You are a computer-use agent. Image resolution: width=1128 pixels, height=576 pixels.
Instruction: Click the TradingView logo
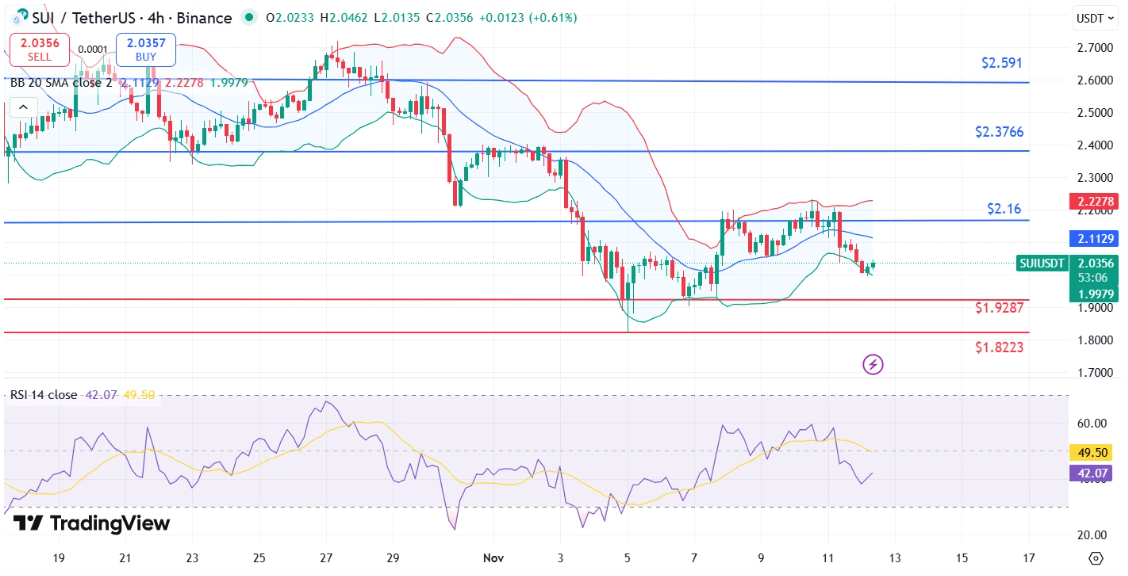(91, 523)
